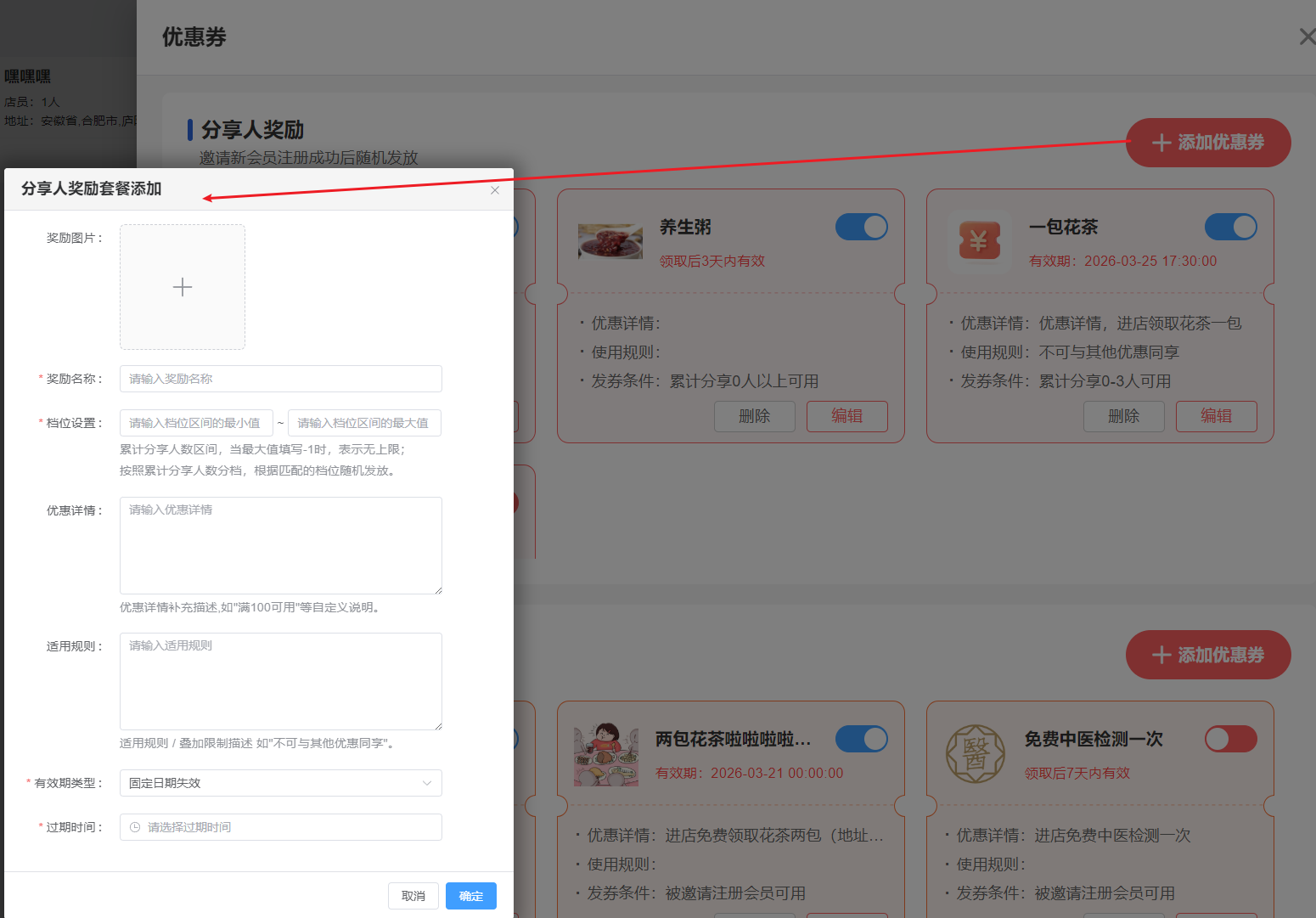This screenshot has width=1316, height=918.
Task: Close the 分享人奖励套餐添加 dialog
Action: [495, 190]
